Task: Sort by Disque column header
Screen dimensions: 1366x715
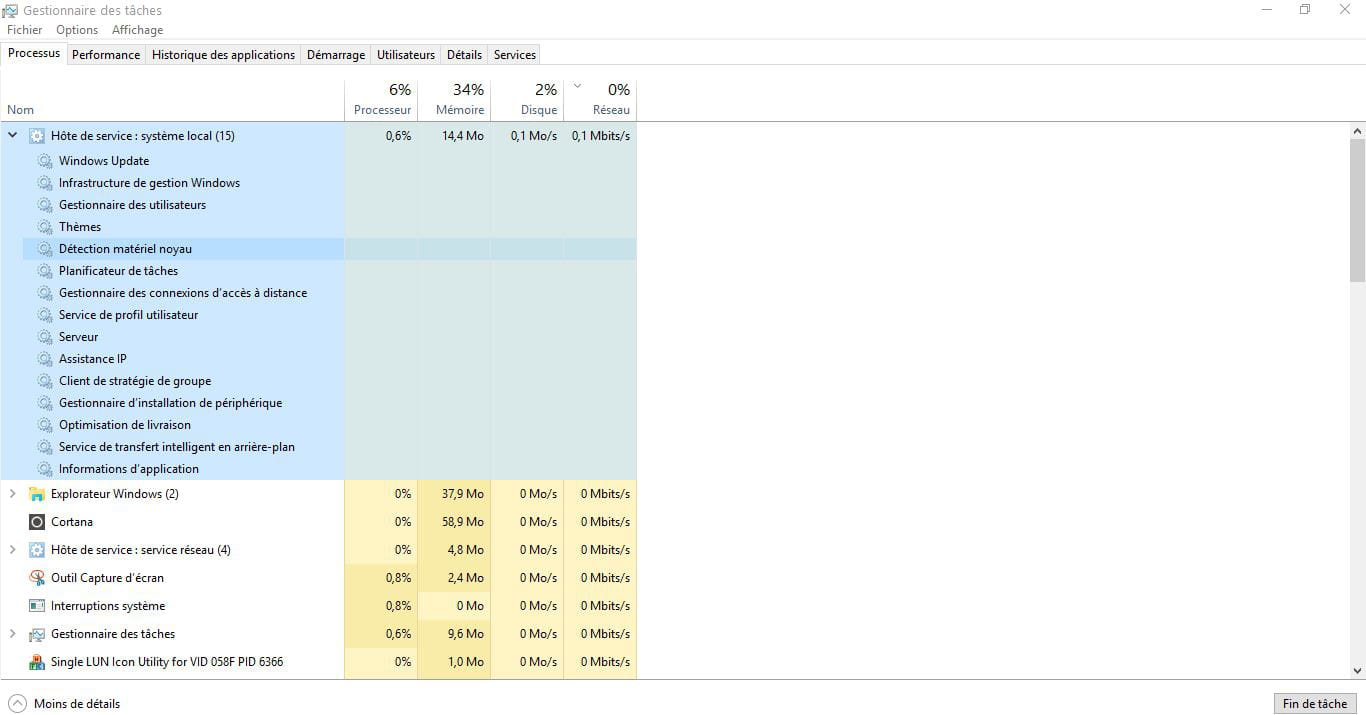Action: [x=527, y=100]
